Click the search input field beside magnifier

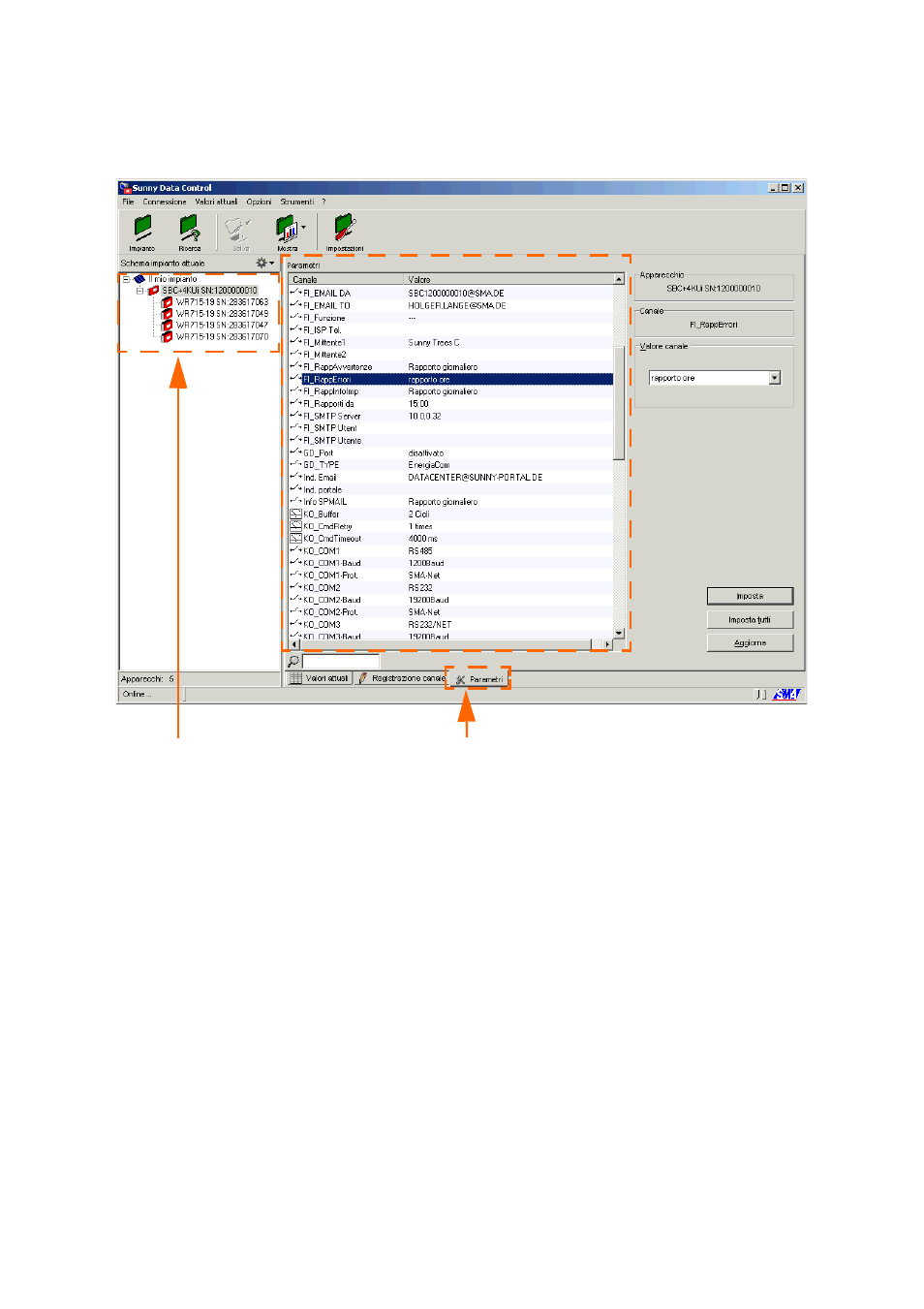[341, 662]
